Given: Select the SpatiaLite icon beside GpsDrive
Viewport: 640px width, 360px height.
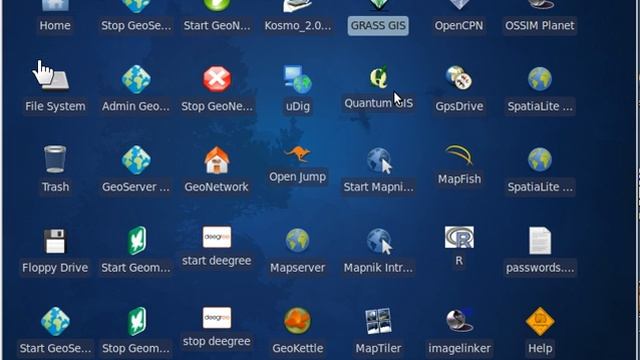Looking at the screenshot, I should (x=540, y=79).
